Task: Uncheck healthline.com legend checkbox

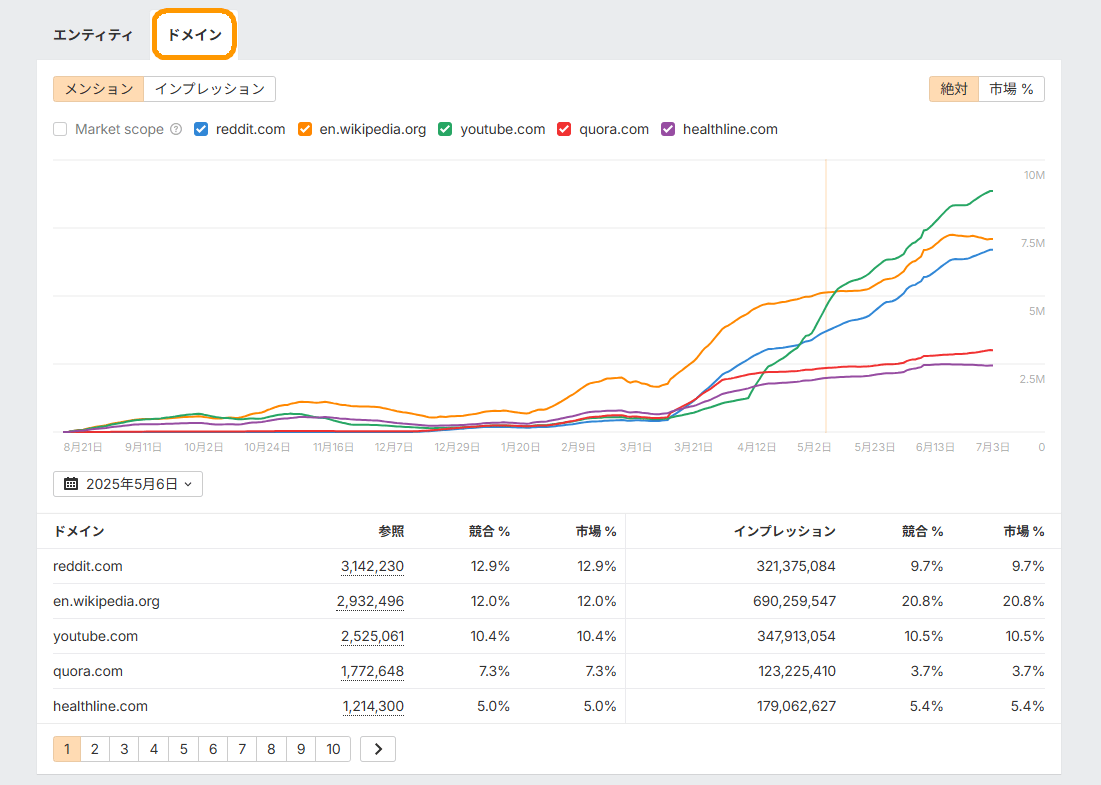Action: 668,129
